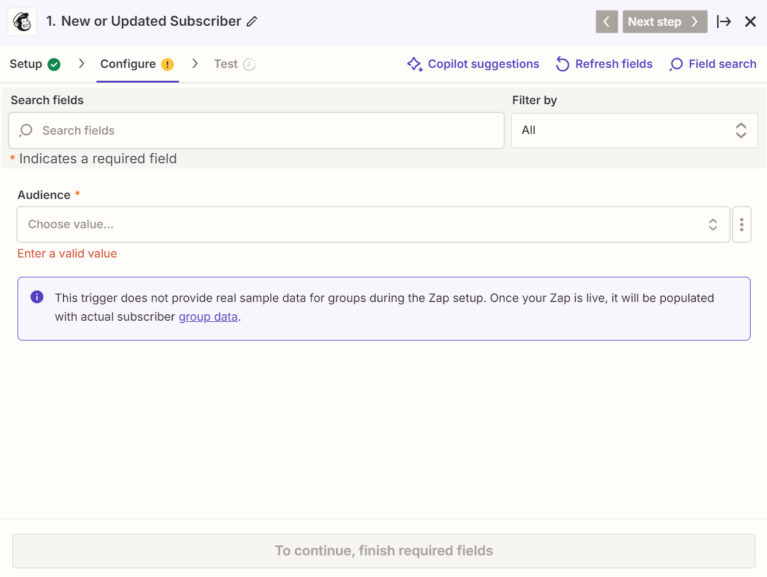
Task: Click the 'Enter a valid value' error text
Action: 67,253
